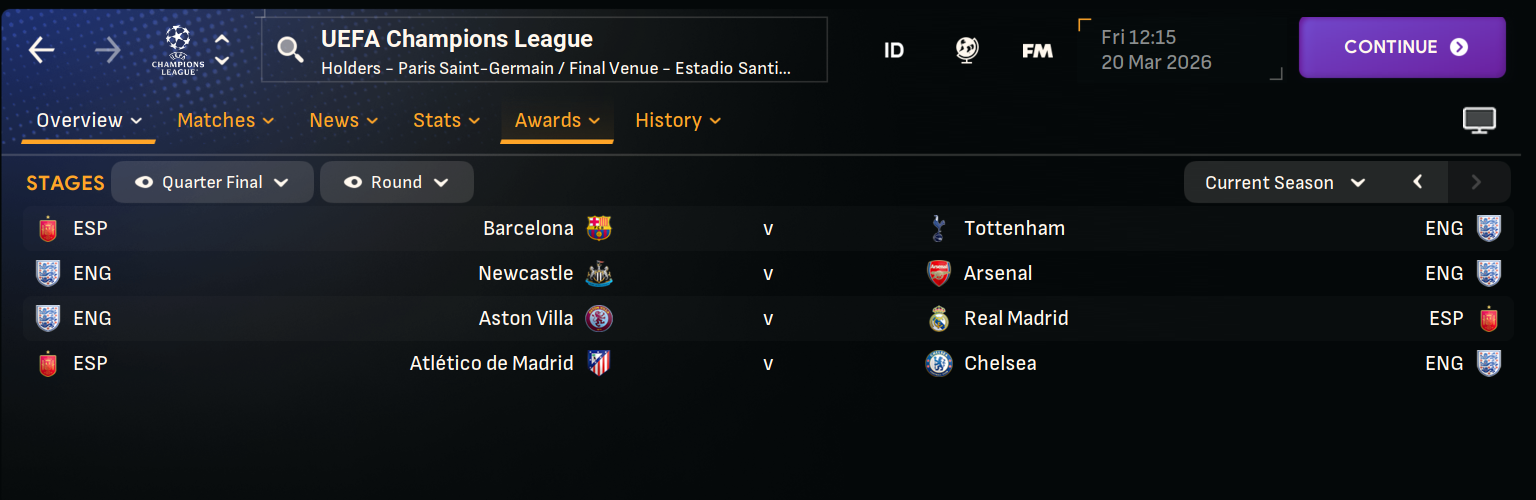Go back with the left arrow icon
1536x500 pixels.
tap(42, 49)
